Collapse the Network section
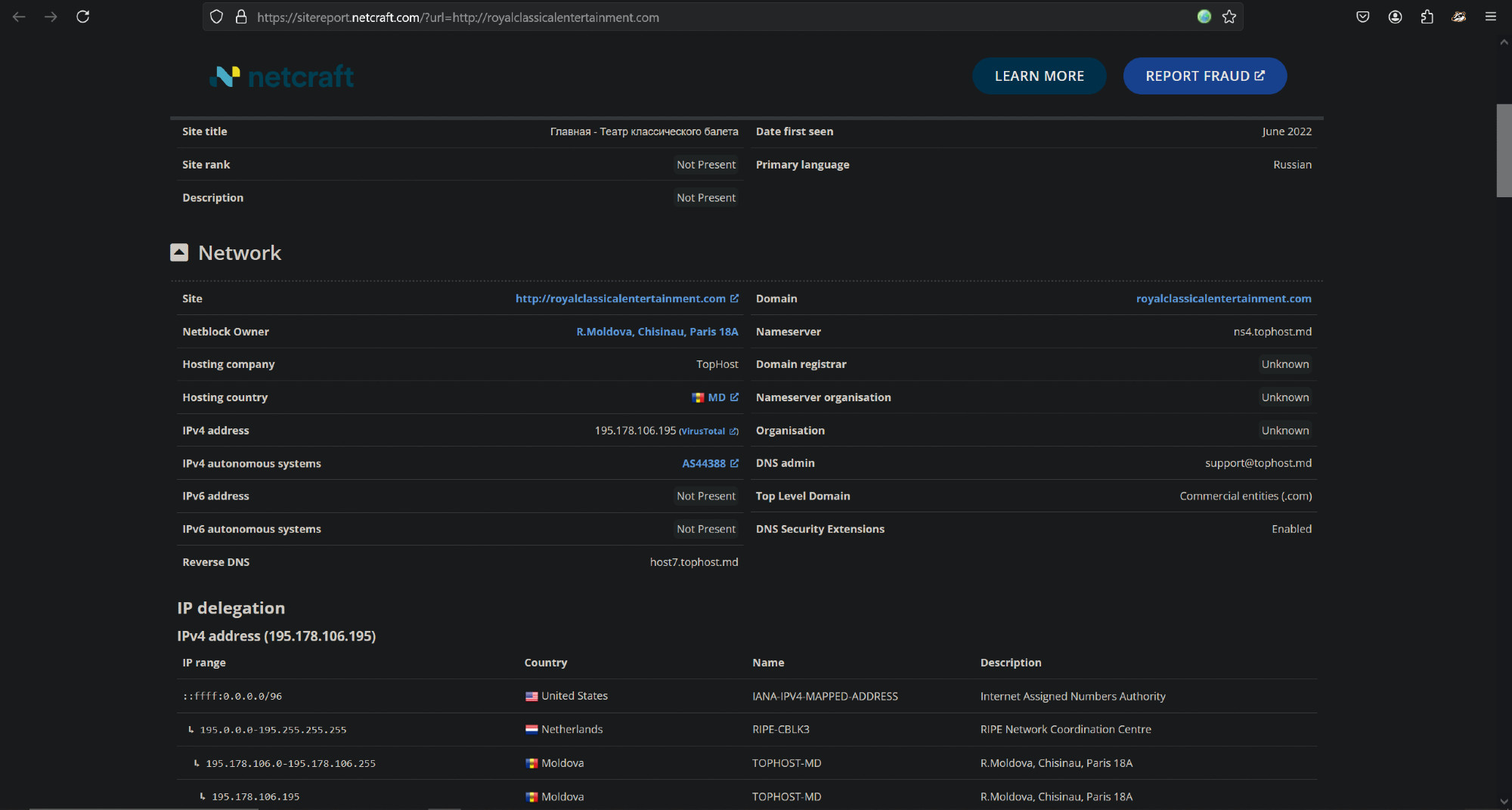The height and width of the screenshot is (810, 1512). 179,252
